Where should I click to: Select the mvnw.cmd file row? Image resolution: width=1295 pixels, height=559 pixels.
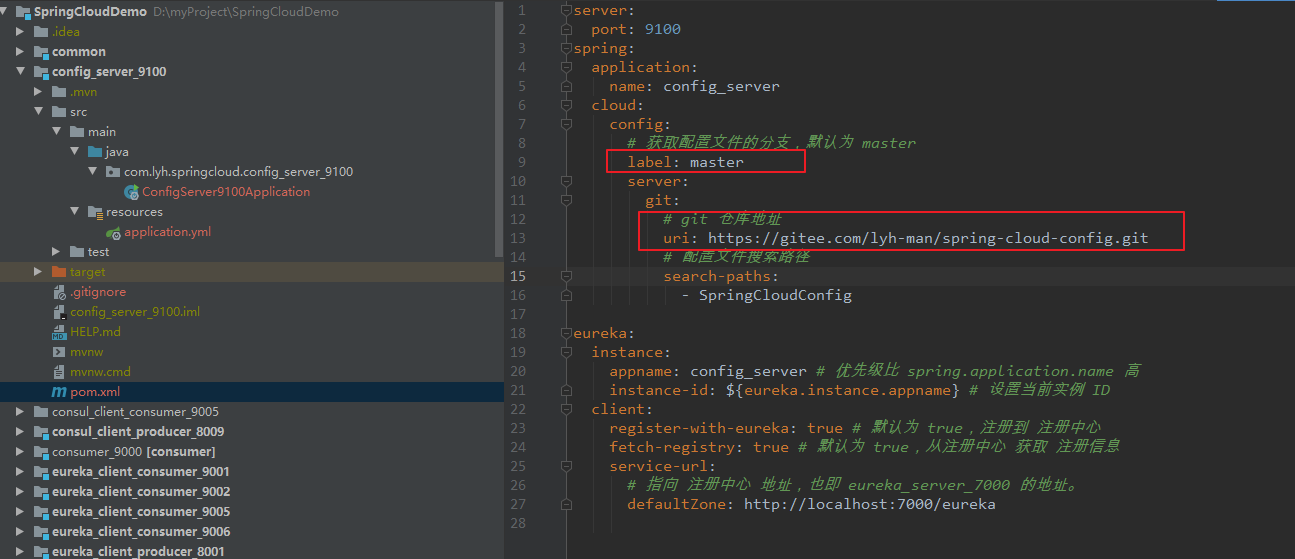pos(251,372)
